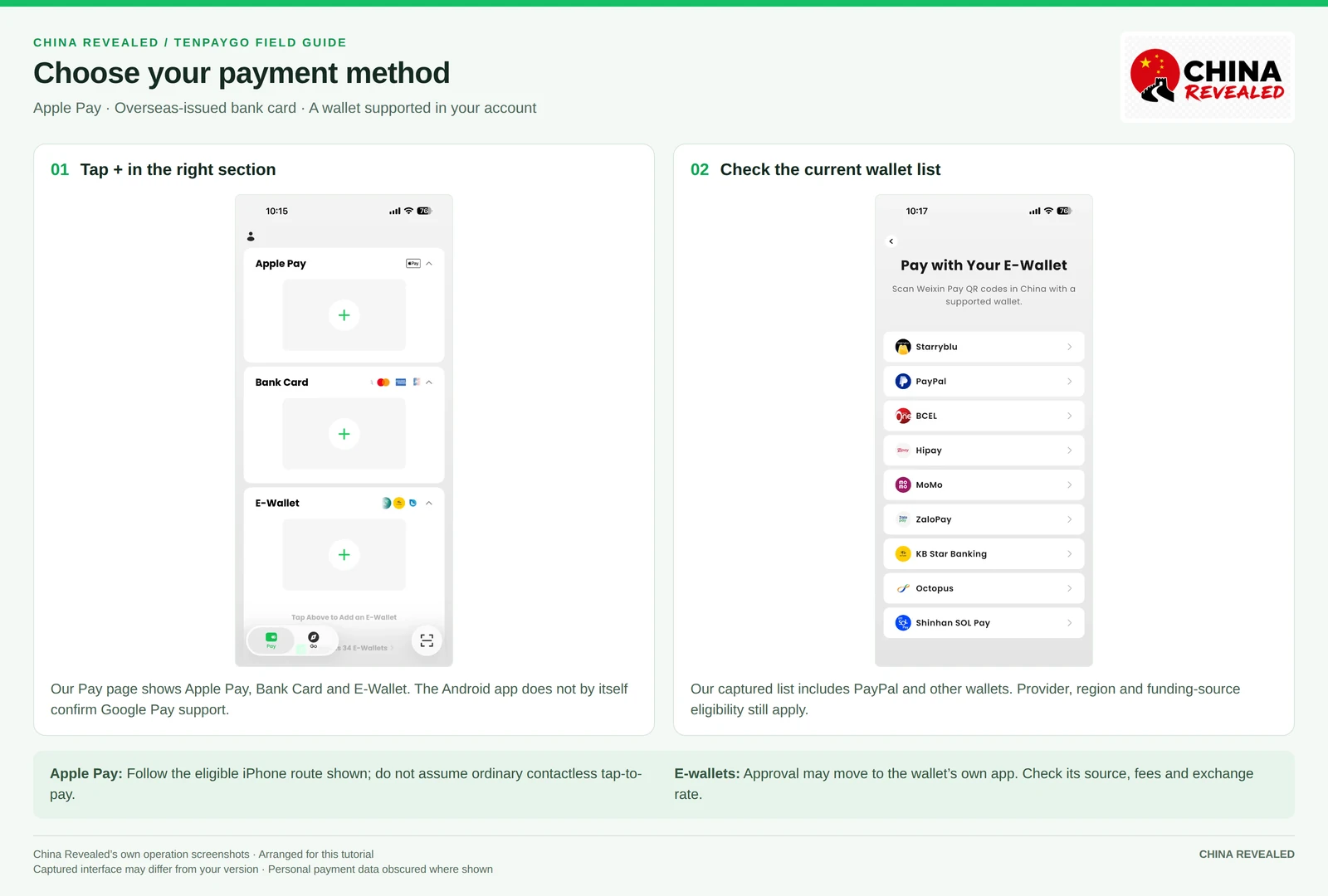The height and width of the screenshot is (896, 1328).
Task: Switch to the Go tab
Action: (x=313, y=640)
